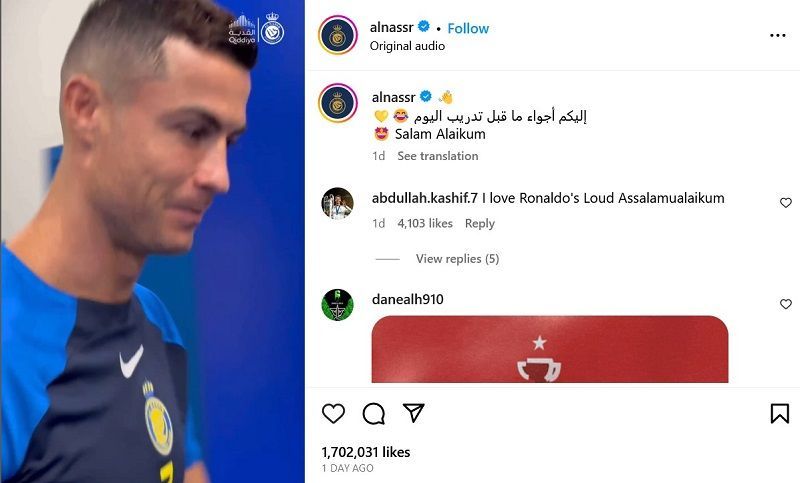Open alnassr avatar beside the caption
Image resolution: width=800 pixels, height=483 pixels.
click(x=338, y=103)
